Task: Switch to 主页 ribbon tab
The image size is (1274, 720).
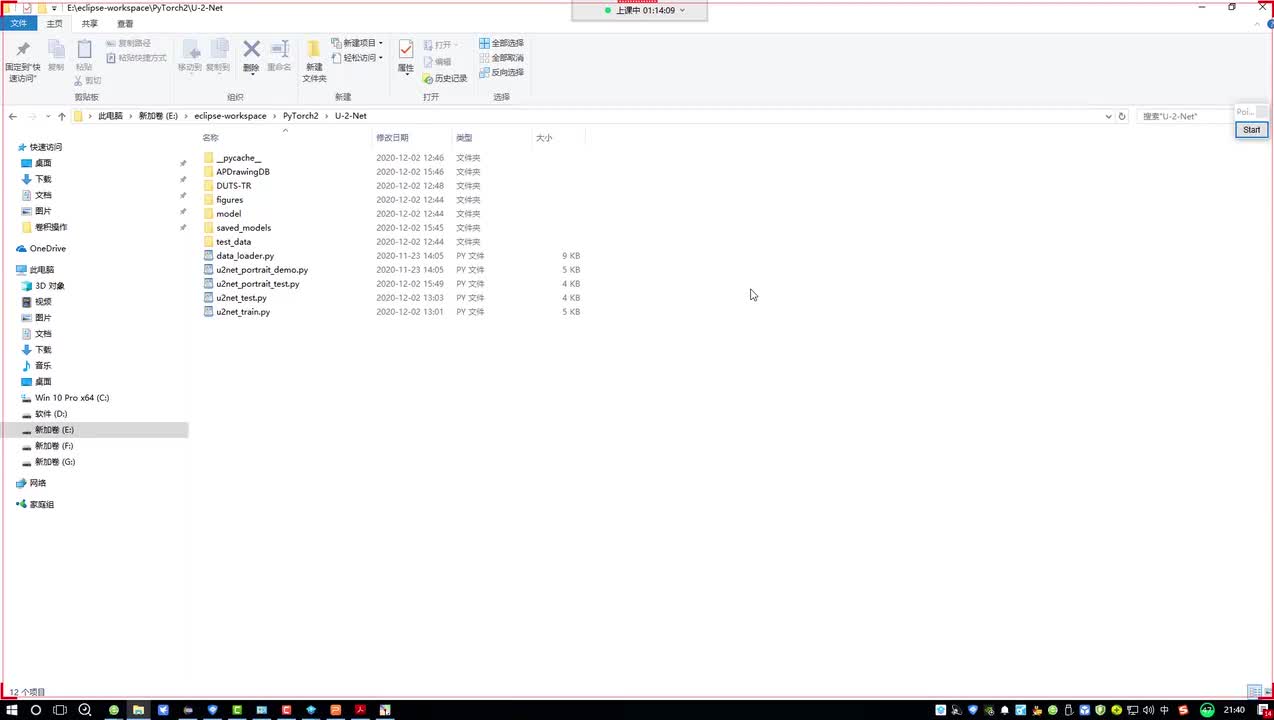Action: (x=54, y=23)
